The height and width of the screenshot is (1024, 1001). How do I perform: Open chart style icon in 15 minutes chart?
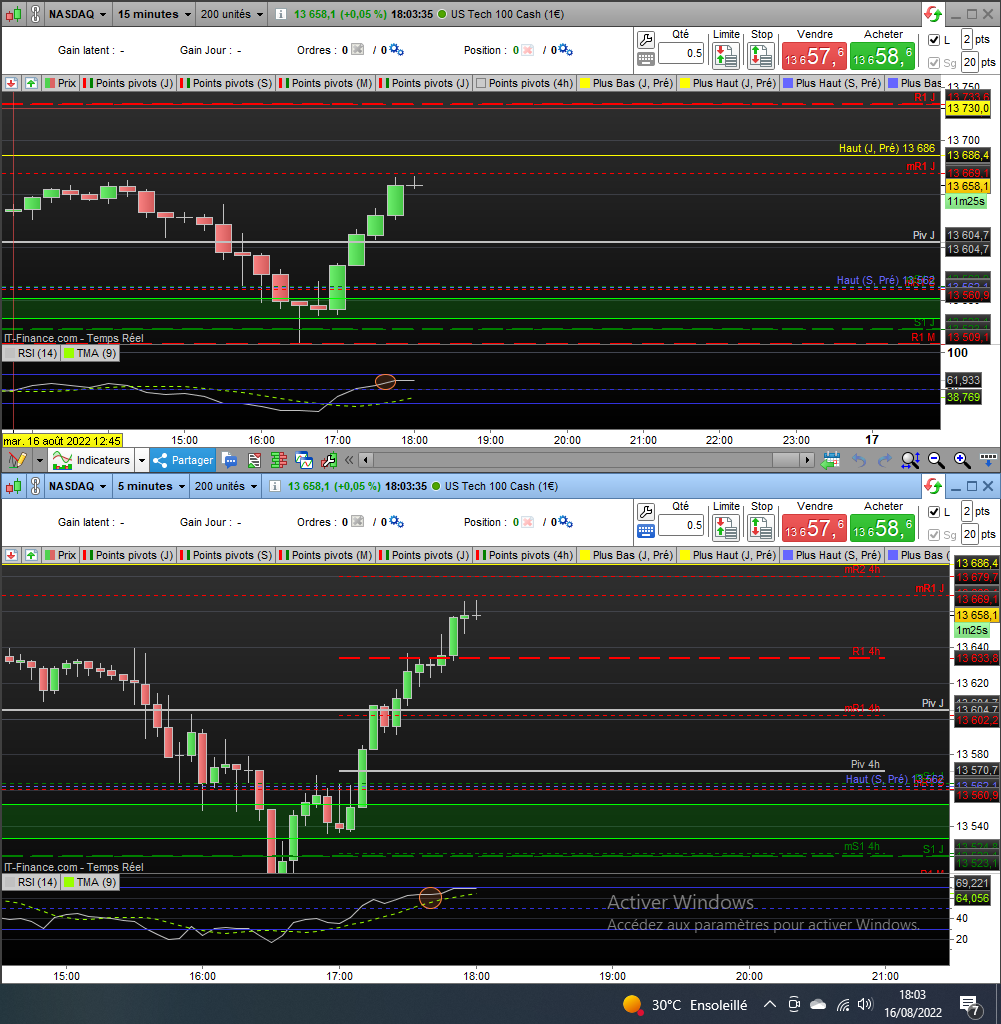click(13, 14)
